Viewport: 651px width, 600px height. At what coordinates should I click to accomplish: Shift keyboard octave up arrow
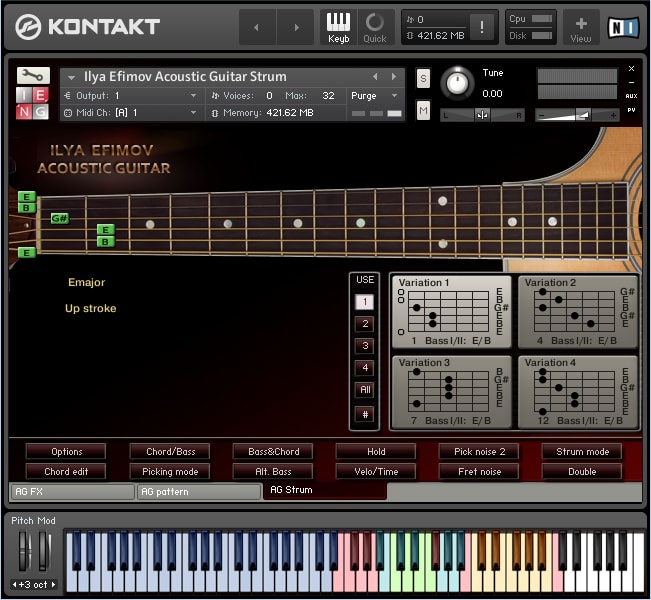pyautogui.click(x=53, y=585)
